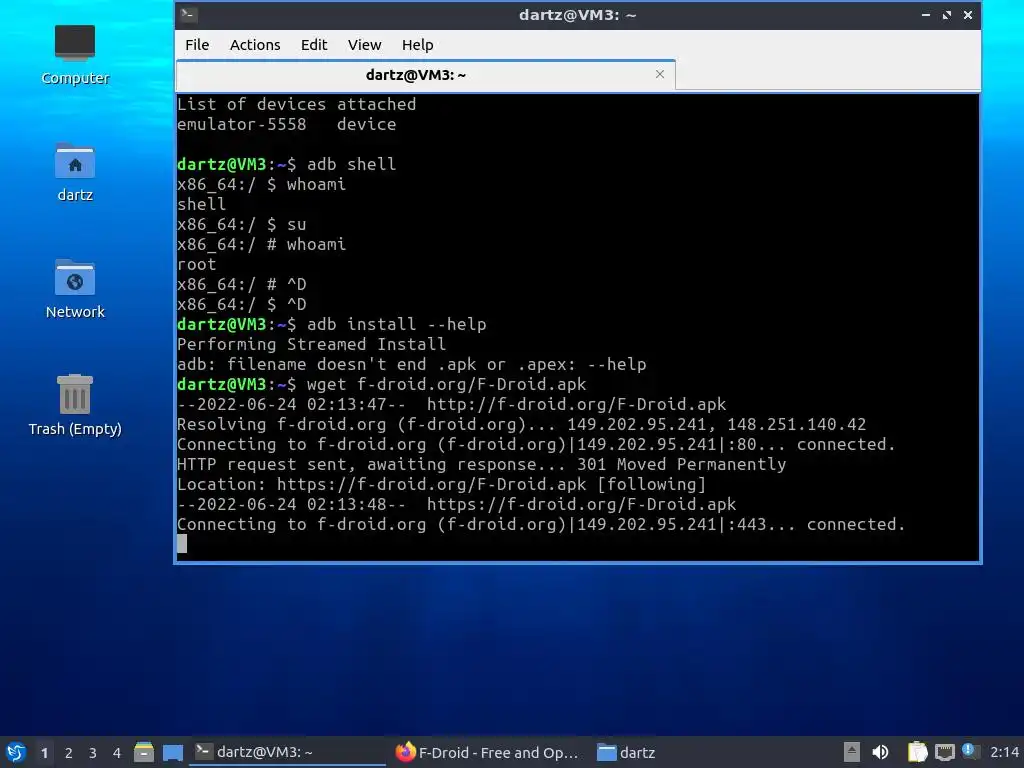Open the Help menu

coord(417,44)
